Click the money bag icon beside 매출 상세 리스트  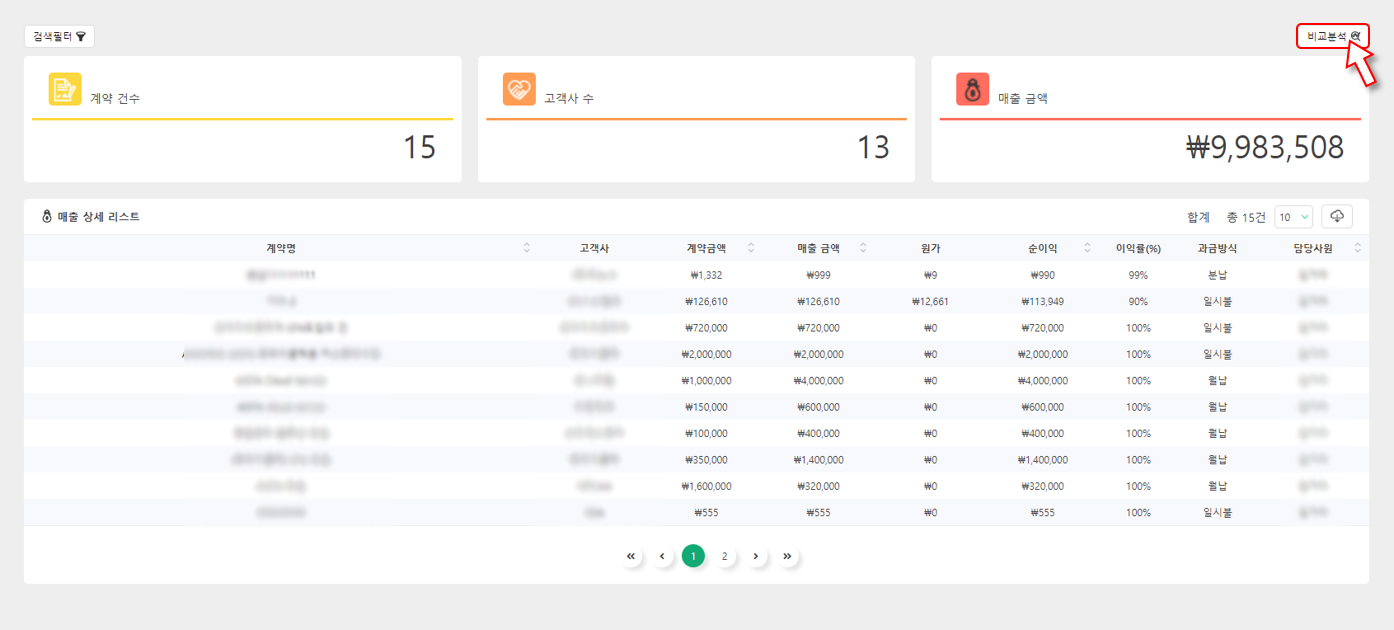click(x=46, y=217)
